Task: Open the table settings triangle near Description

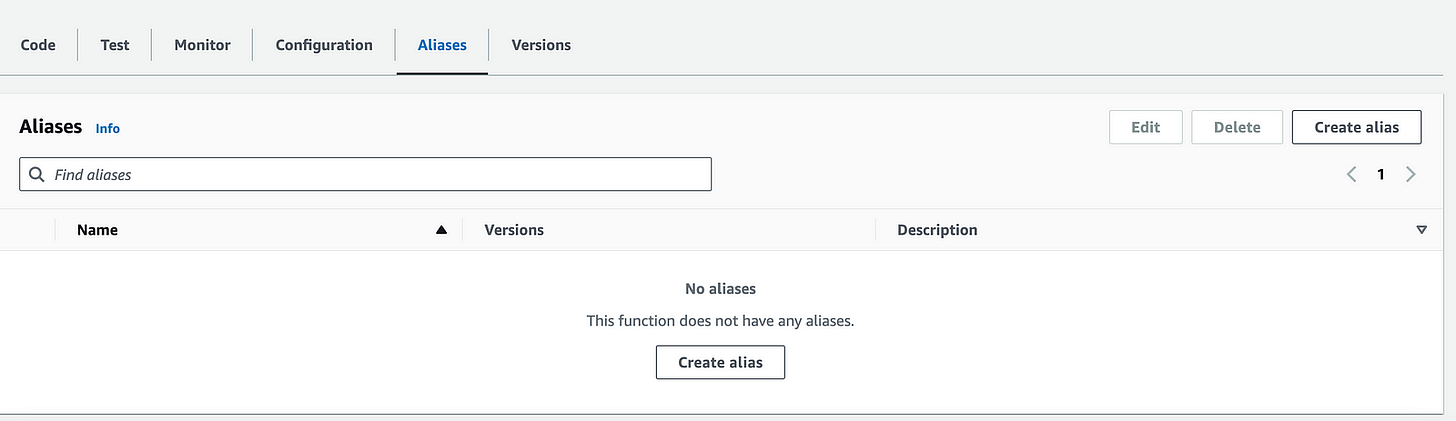Action: click(x=1421, y=230)
